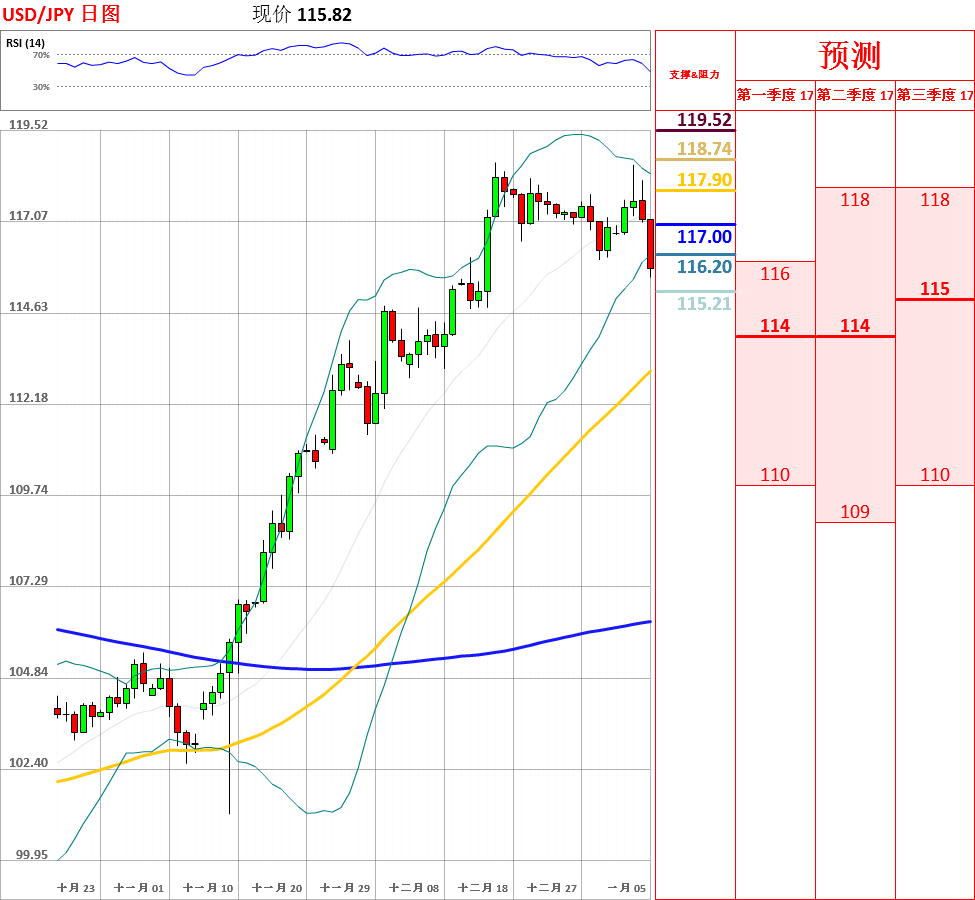Click the USD/JPY 日图 chart title
Viewport: 975px width, 900px height.
pos(61,14)
